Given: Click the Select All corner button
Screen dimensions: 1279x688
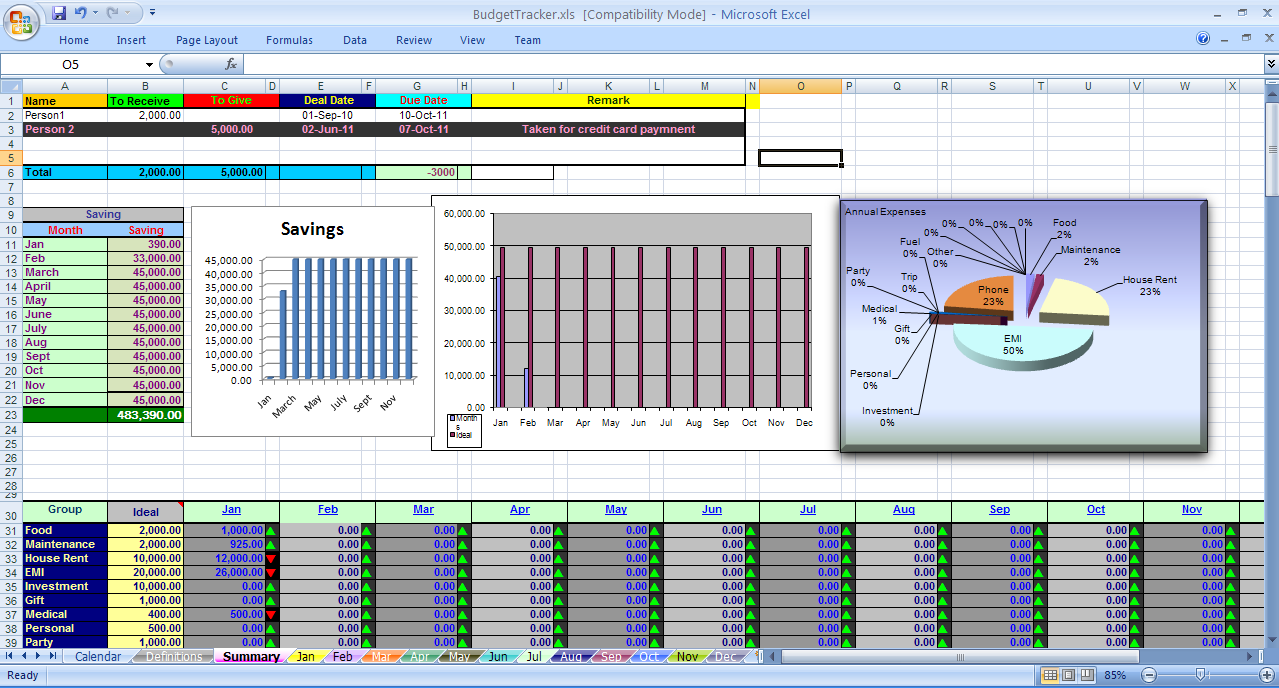Looking at the screenshot, I should click(x=10, y=86).
